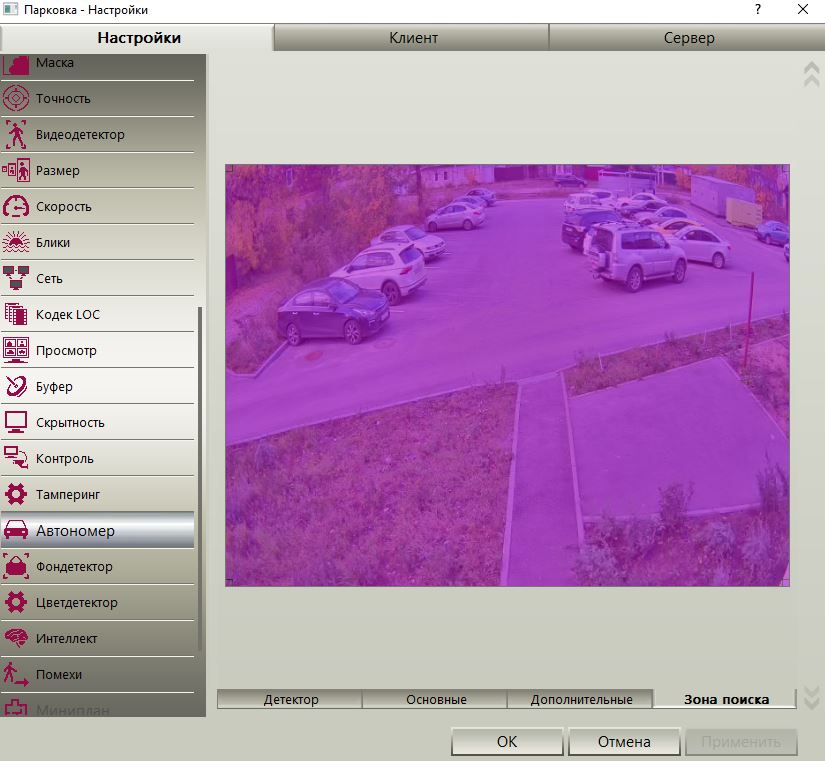Open the Фондетектор bag icon

(x=16, y=566)
